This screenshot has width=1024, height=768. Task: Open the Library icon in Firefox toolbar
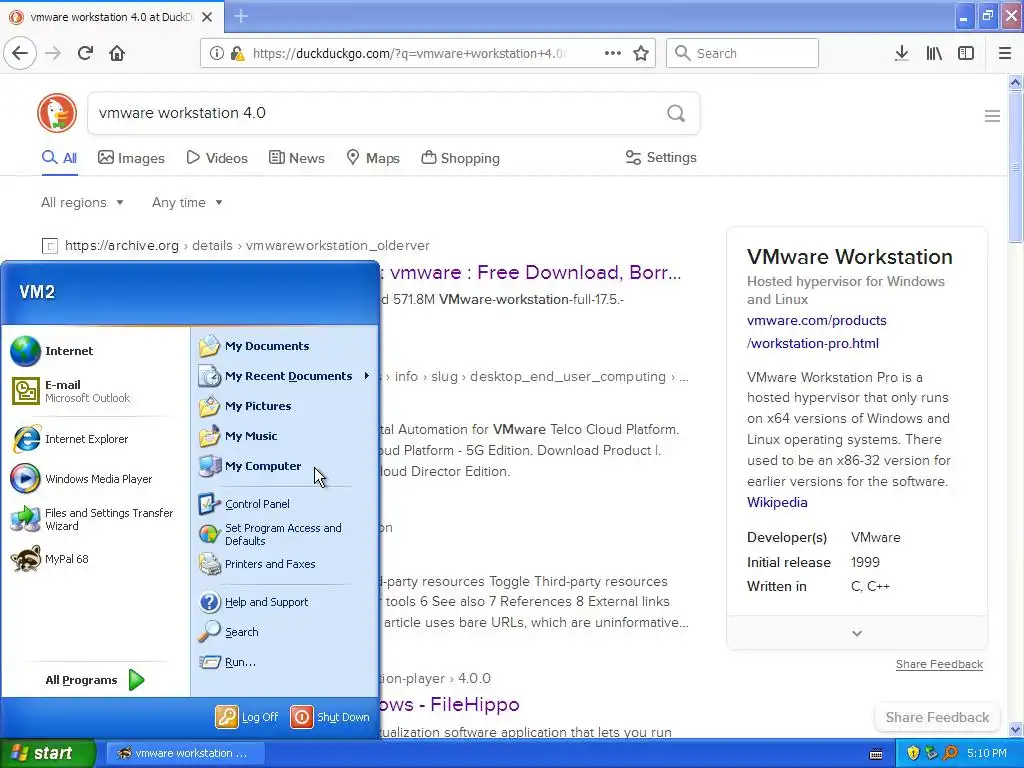pos(934,53)
